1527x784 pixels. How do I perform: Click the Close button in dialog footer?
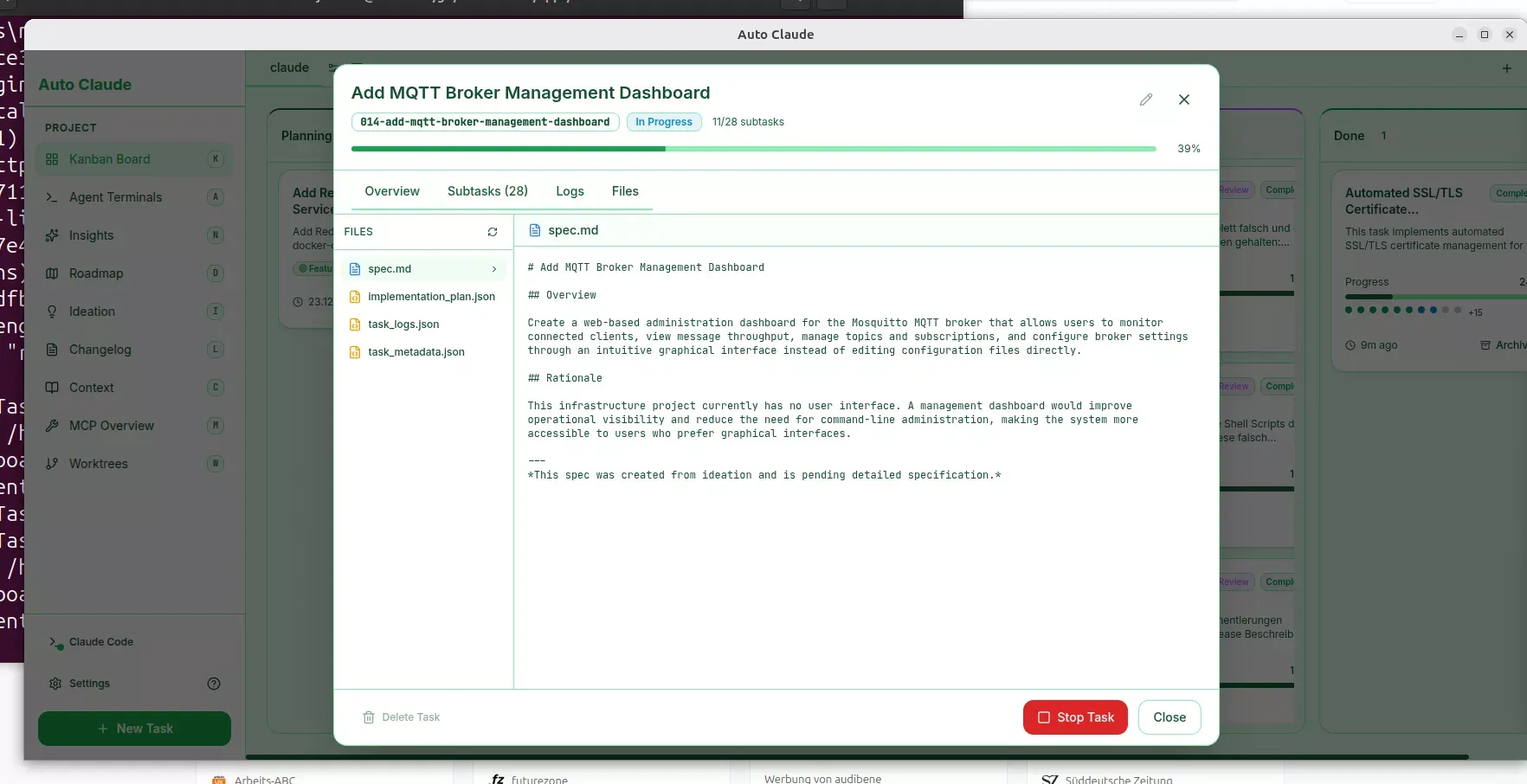(1169, 717)
